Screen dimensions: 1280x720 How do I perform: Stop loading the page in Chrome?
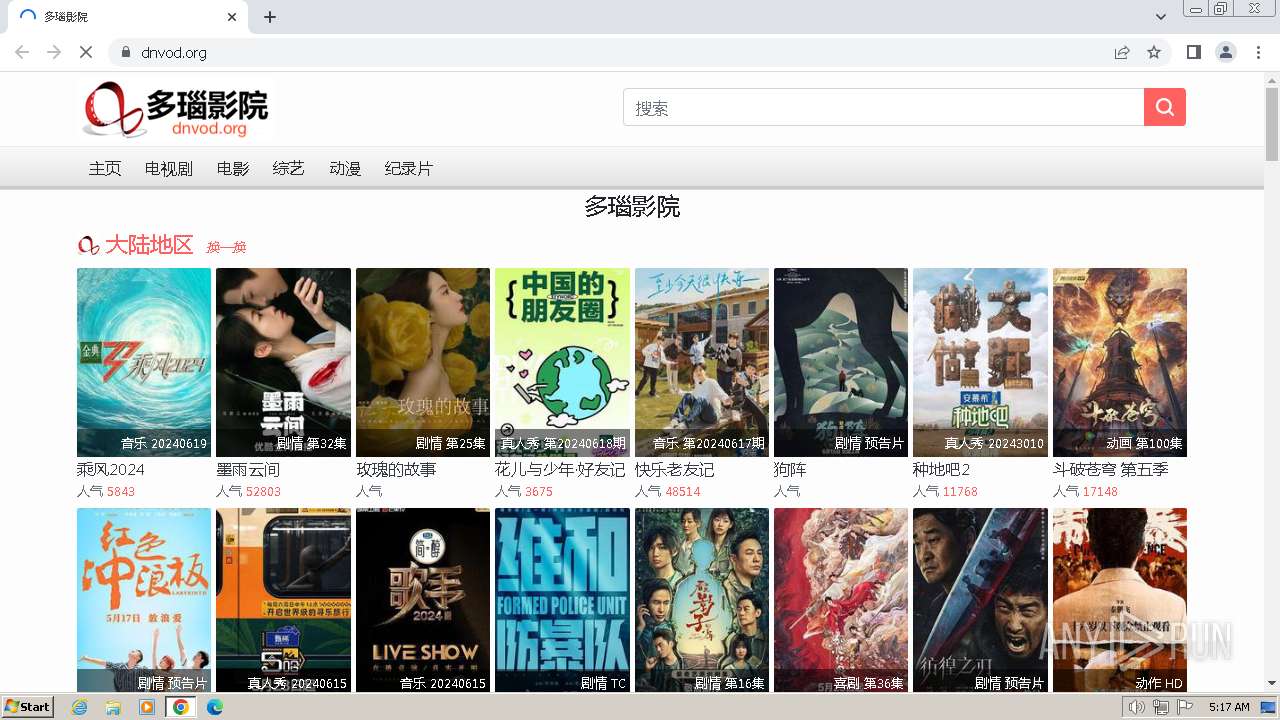86,52
